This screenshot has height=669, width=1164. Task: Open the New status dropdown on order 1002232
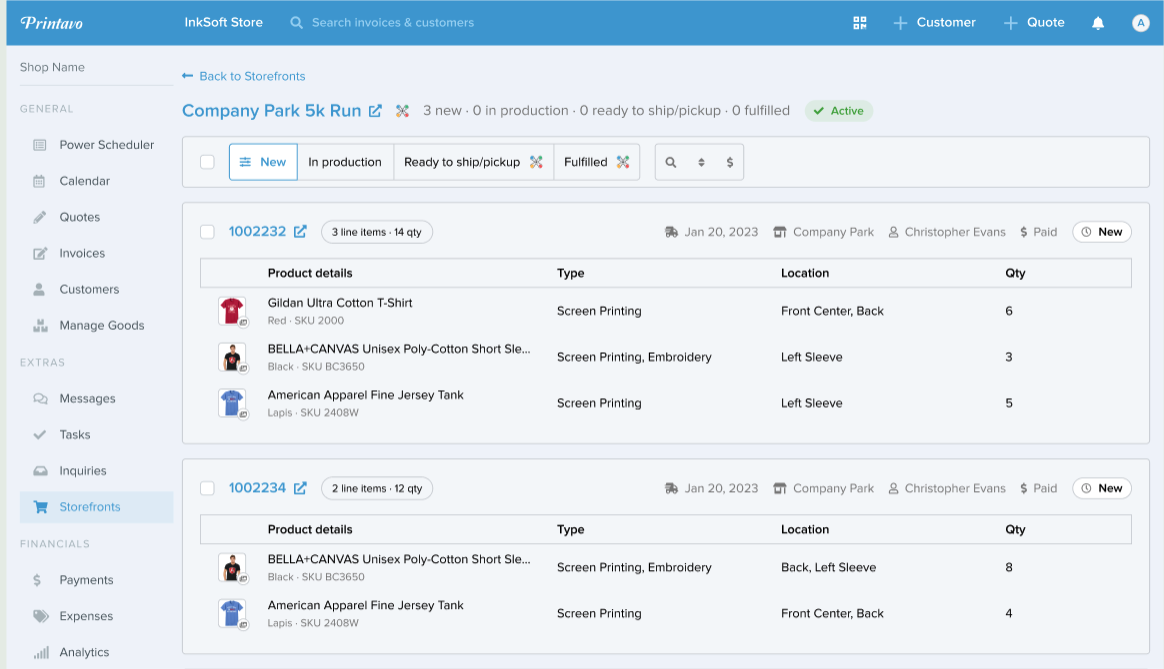click(x=1101, y=232)
